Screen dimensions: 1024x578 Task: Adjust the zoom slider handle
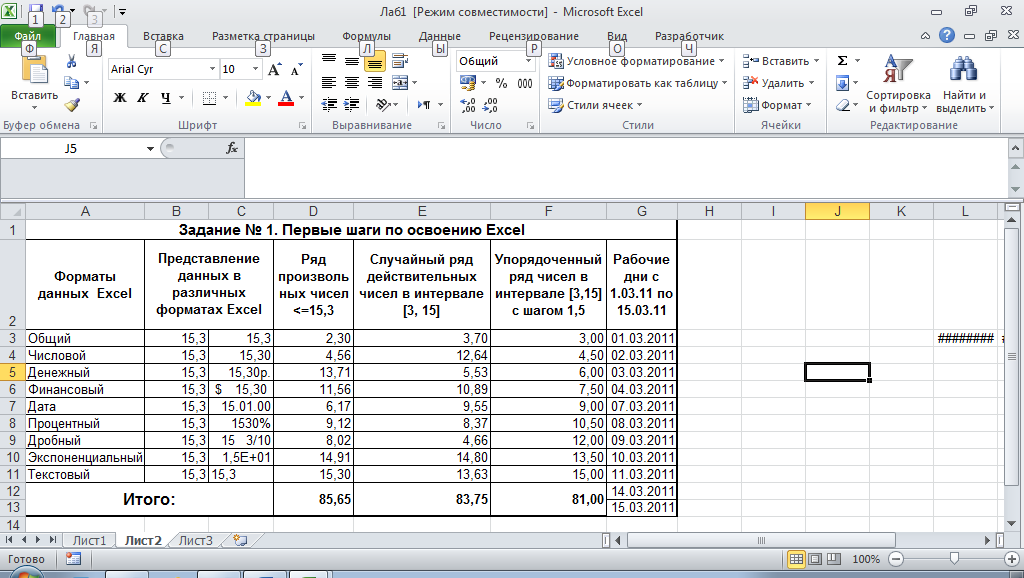point(954,558)
